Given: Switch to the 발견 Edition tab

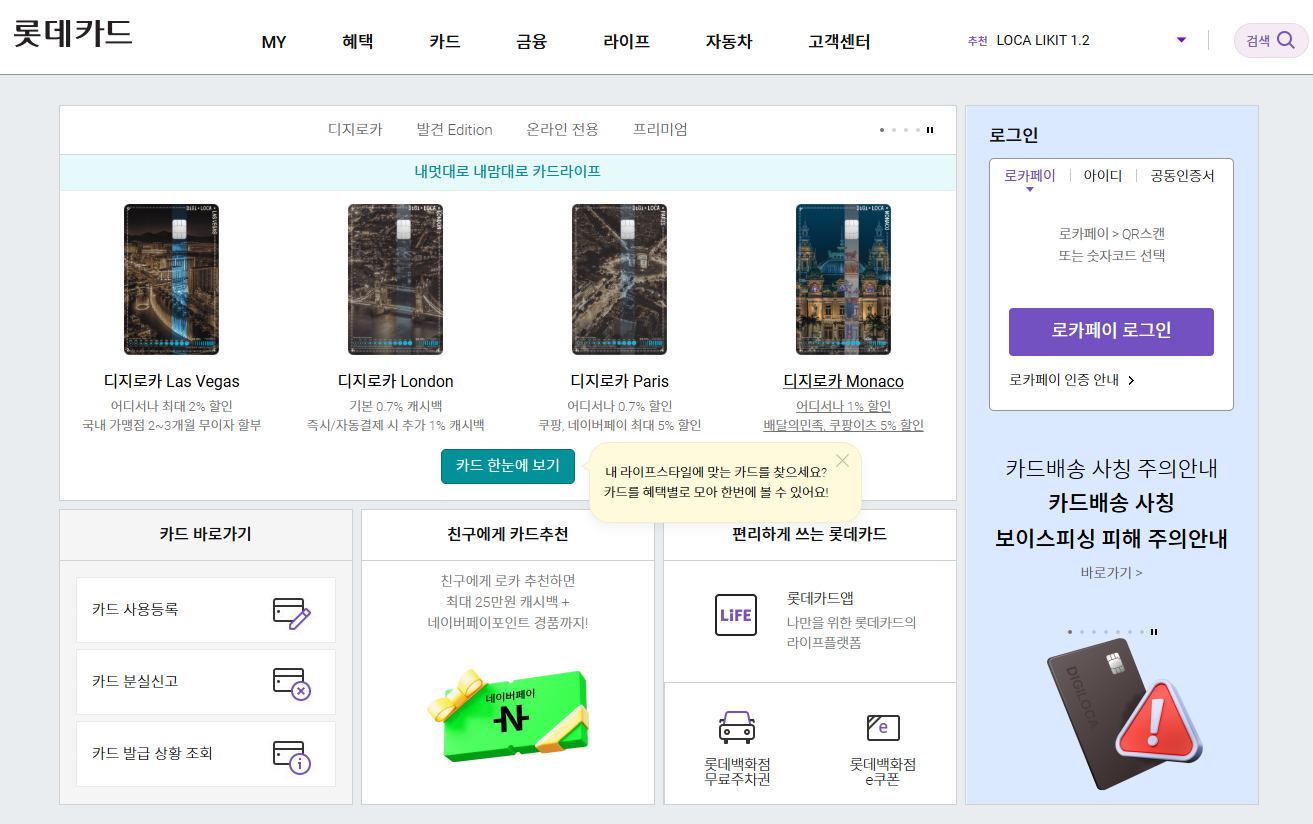Looking at the screenshot, I should [x=454, y=129].
